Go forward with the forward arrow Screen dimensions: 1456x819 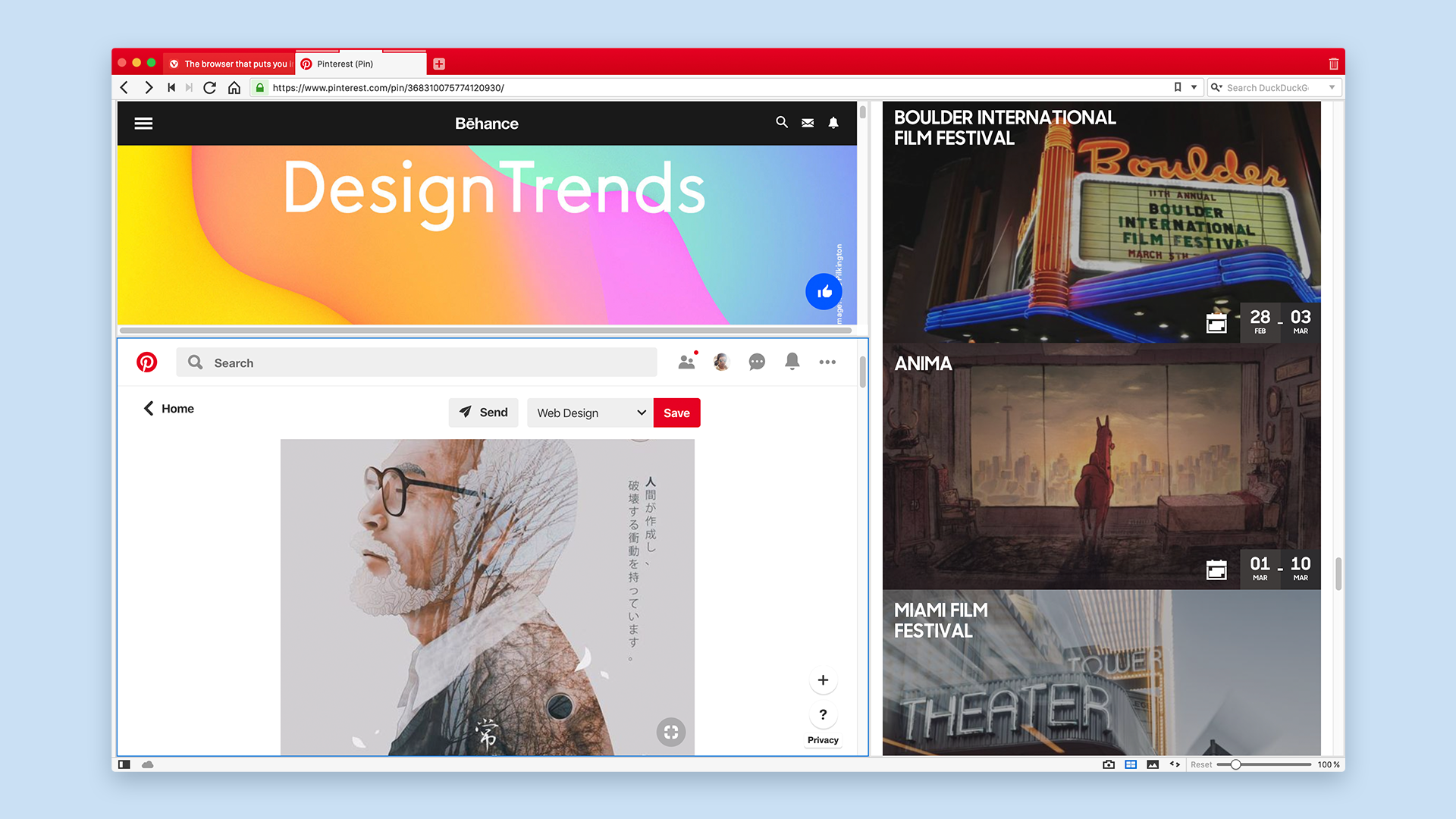pyautogui.click(x=149, y=88)
